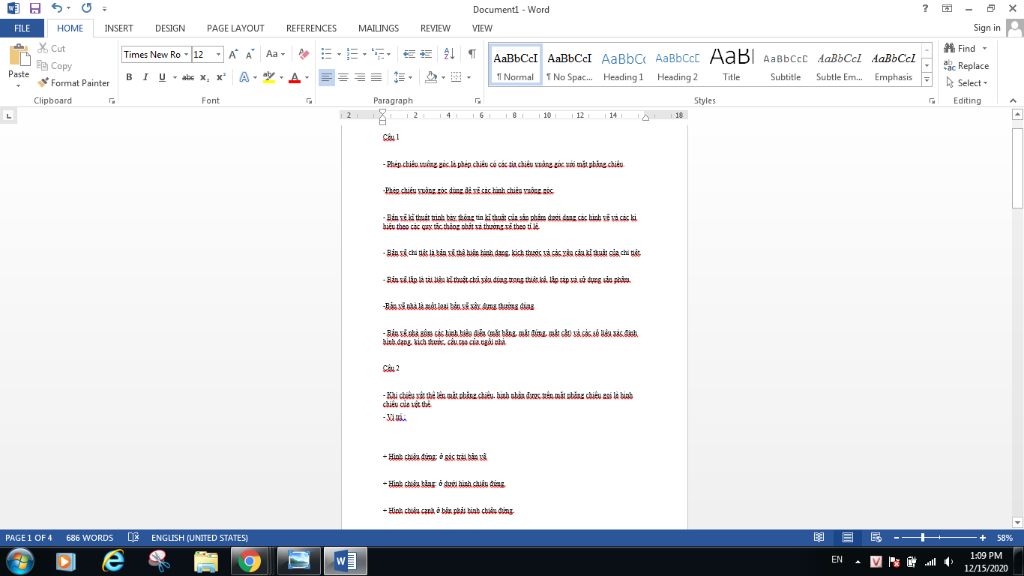Toggle Italic formatting
Image resolution: width=1024 pixels, height=576 pixels.
(145, 77)
